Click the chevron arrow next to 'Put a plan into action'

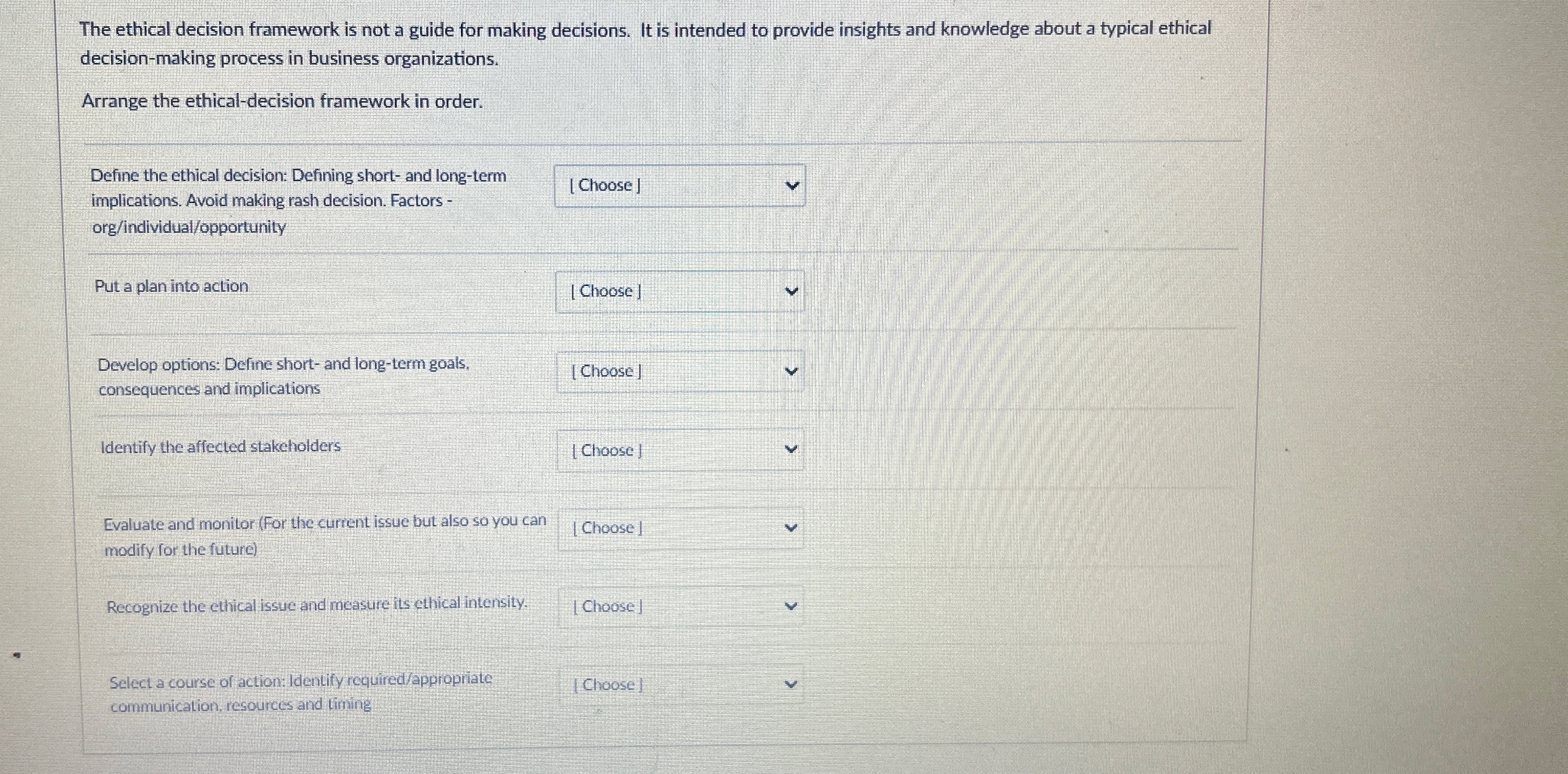[792, 292]
